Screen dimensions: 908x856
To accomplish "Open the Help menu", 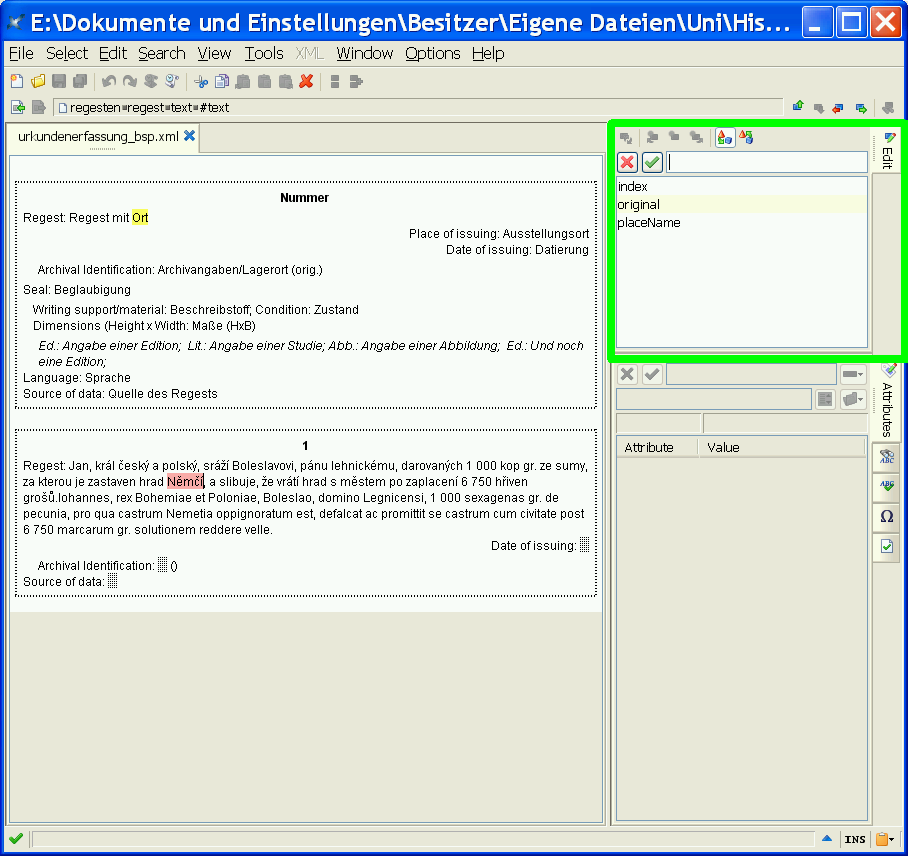I will pyautogui.click(x=488, y=53).
